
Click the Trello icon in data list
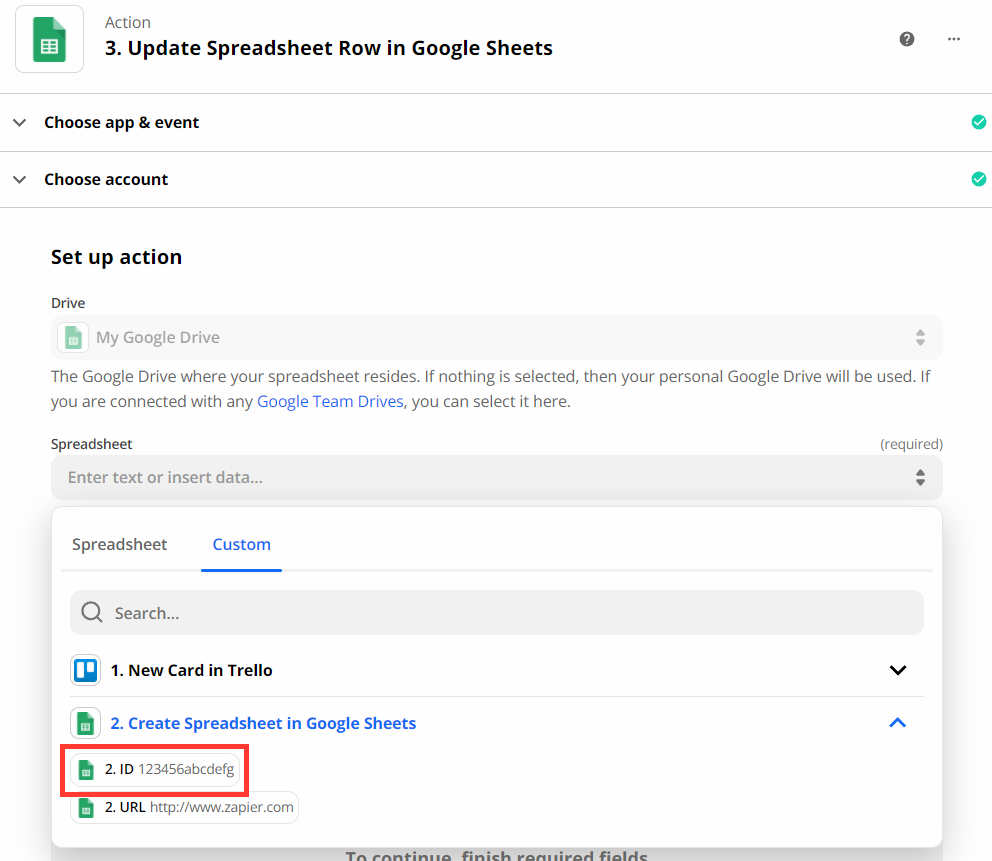(85, 670)
